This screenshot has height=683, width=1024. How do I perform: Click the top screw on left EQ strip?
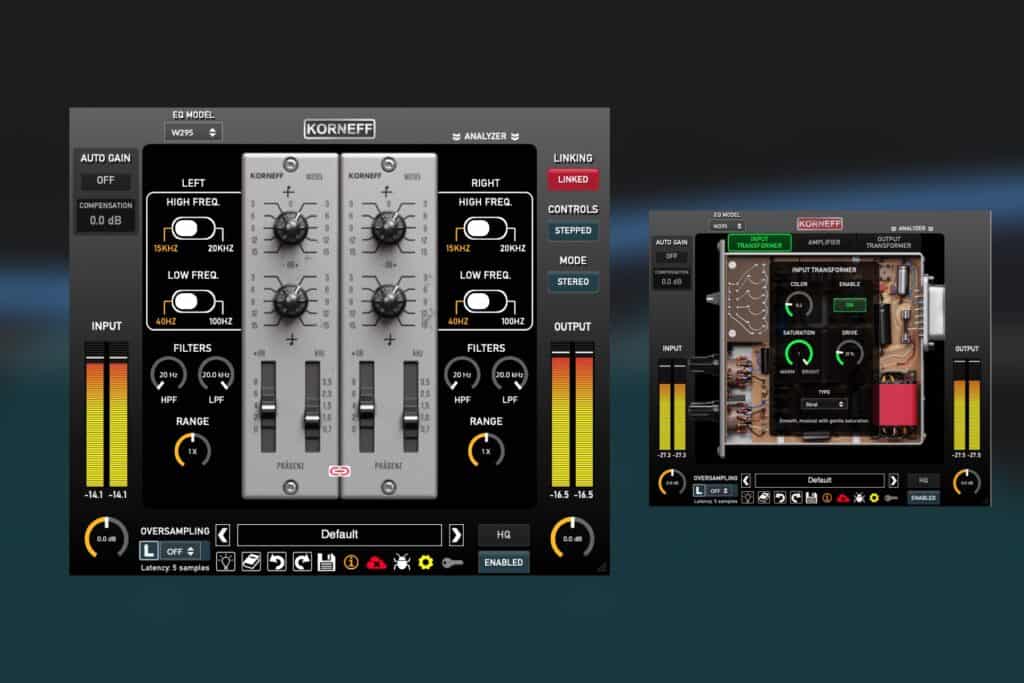click(291, 164)
